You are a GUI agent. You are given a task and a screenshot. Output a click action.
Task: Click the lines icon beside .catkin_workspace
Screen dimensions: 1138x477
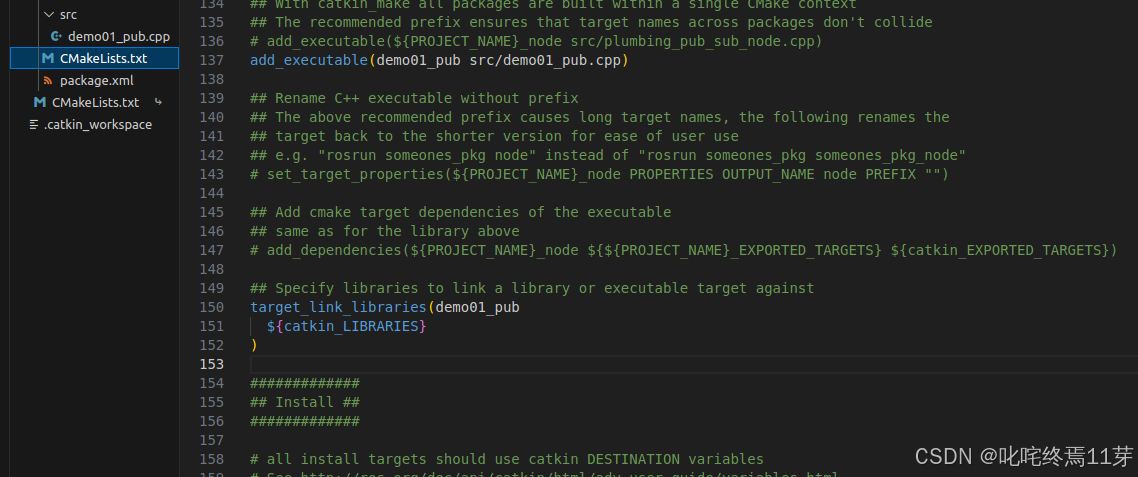(33, 125)
